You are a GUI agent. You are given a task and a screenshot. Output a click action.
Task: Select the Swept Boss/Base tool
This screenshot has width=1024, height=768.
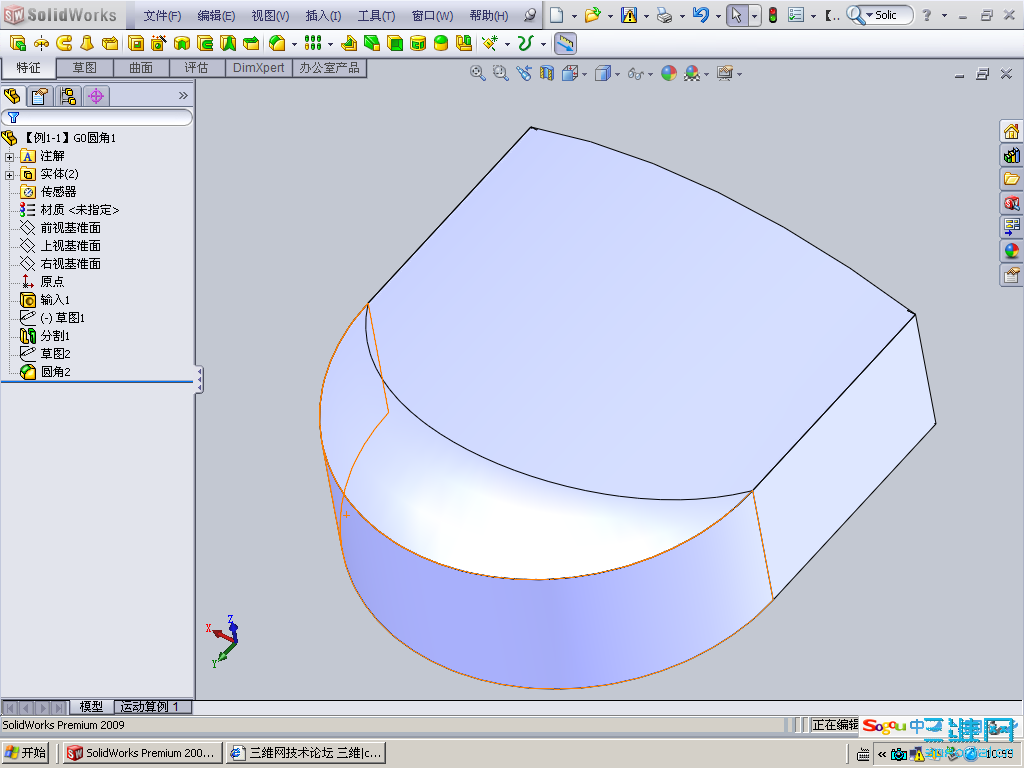(64, 43)
